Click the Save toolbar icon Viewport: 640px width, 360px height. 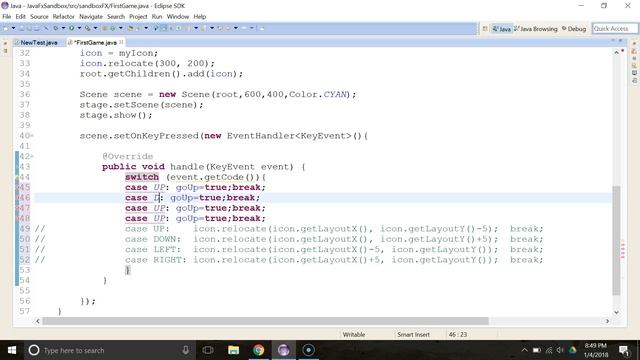(x=22, y=28)
